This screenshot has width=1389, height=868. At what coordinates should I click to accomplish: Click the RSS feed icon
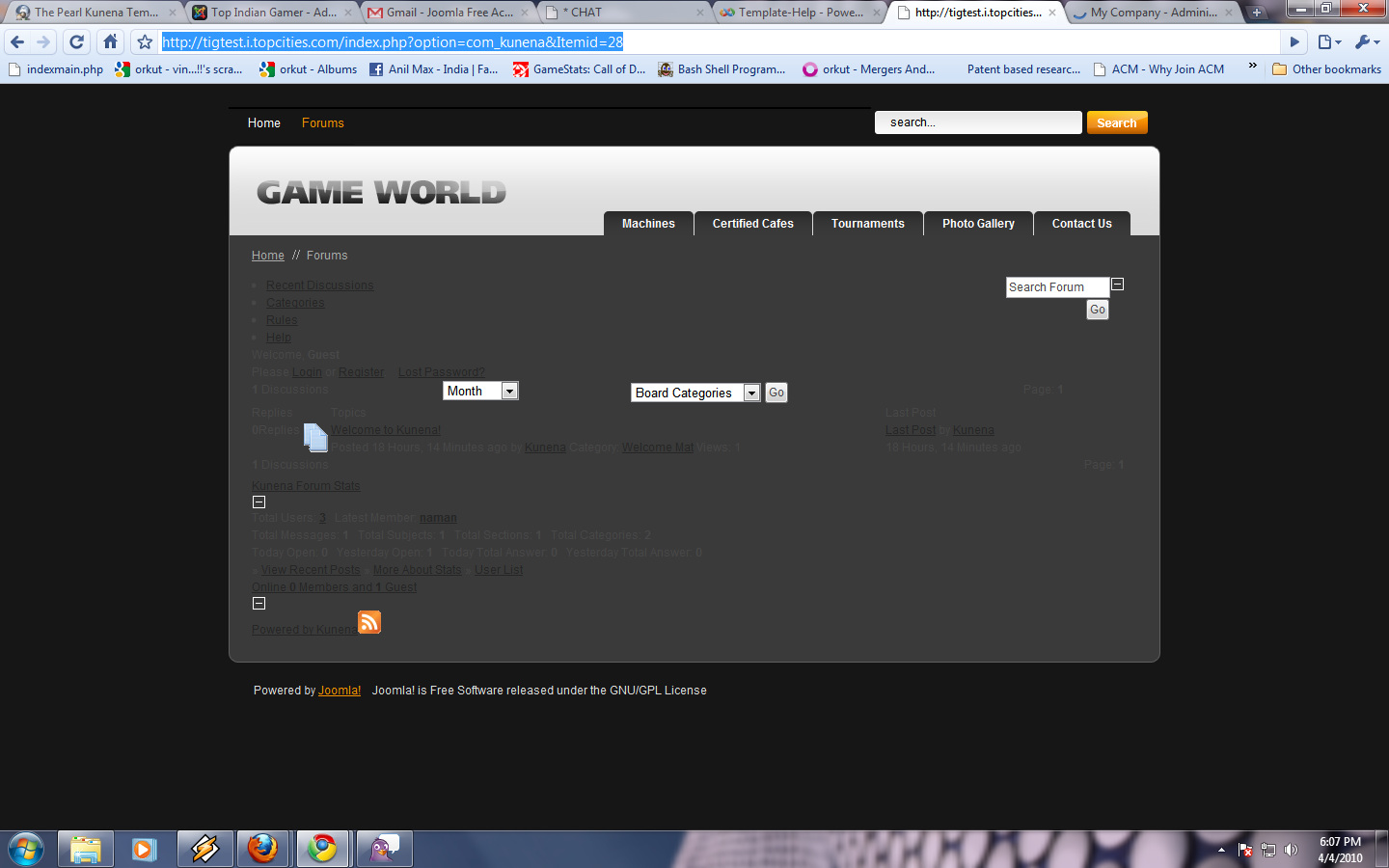[369, 622]
